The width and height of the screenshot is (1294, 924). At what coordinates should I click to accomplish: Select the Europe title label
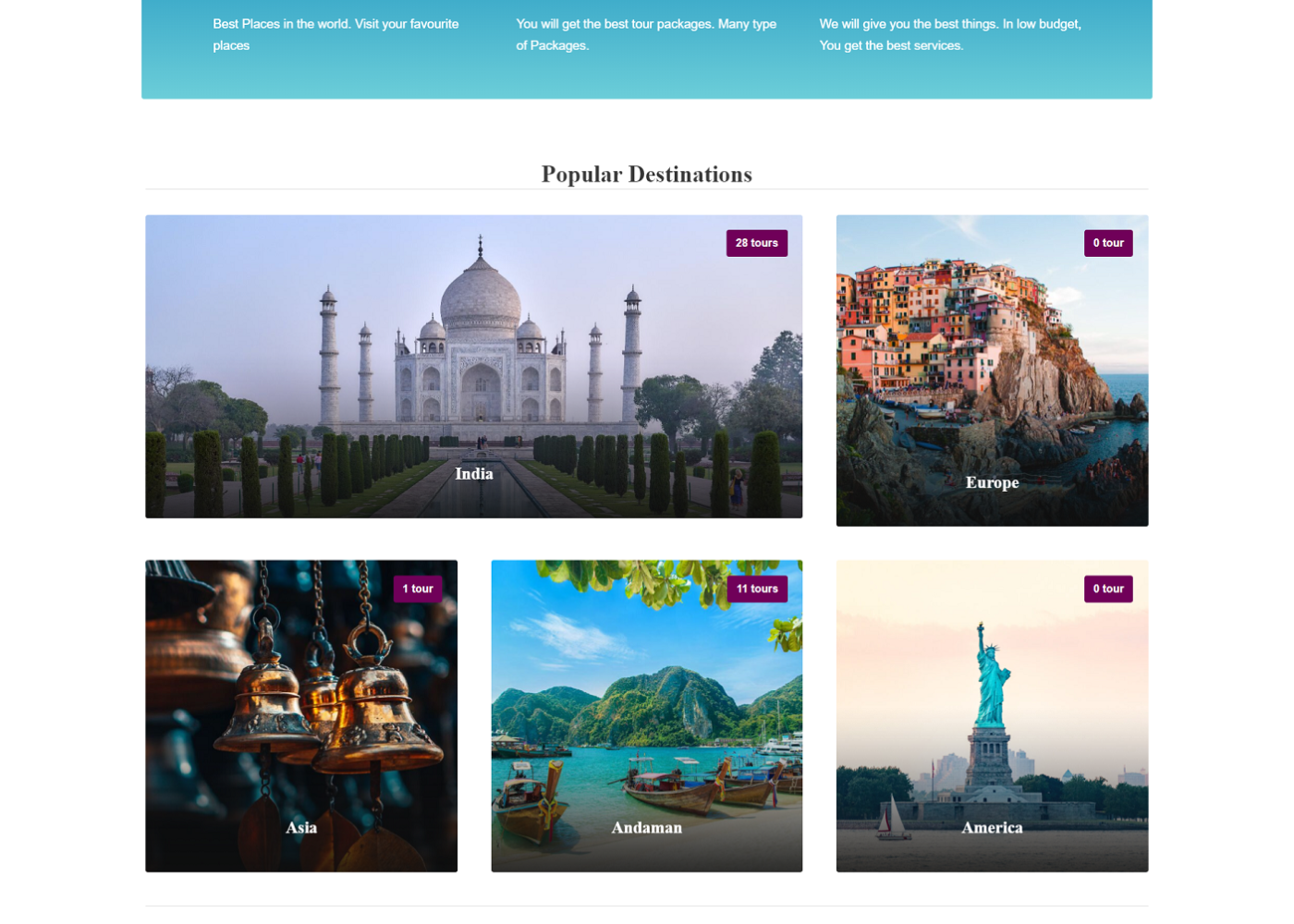click(x=992, y=482)
